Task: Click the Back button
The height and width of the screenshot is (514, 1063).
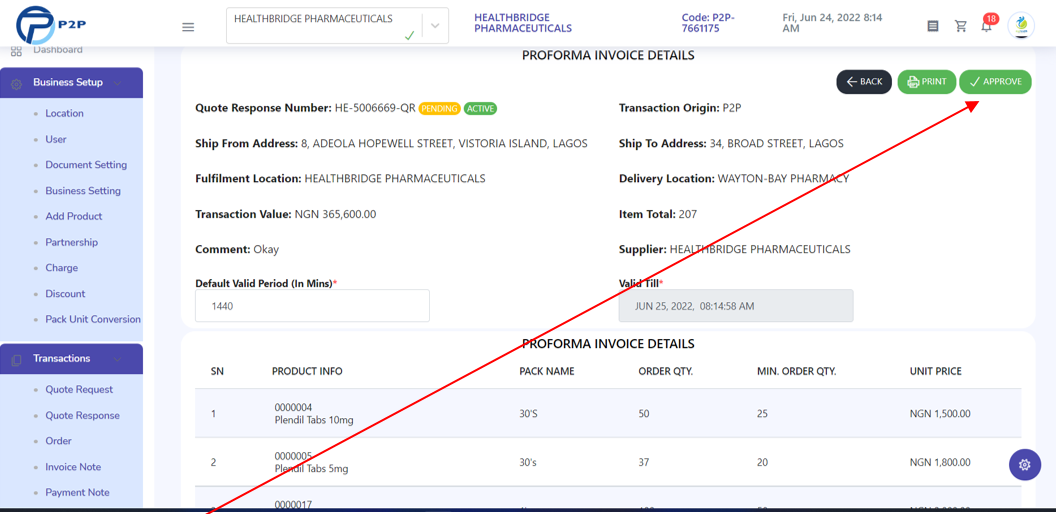Action: pos(864,81)
